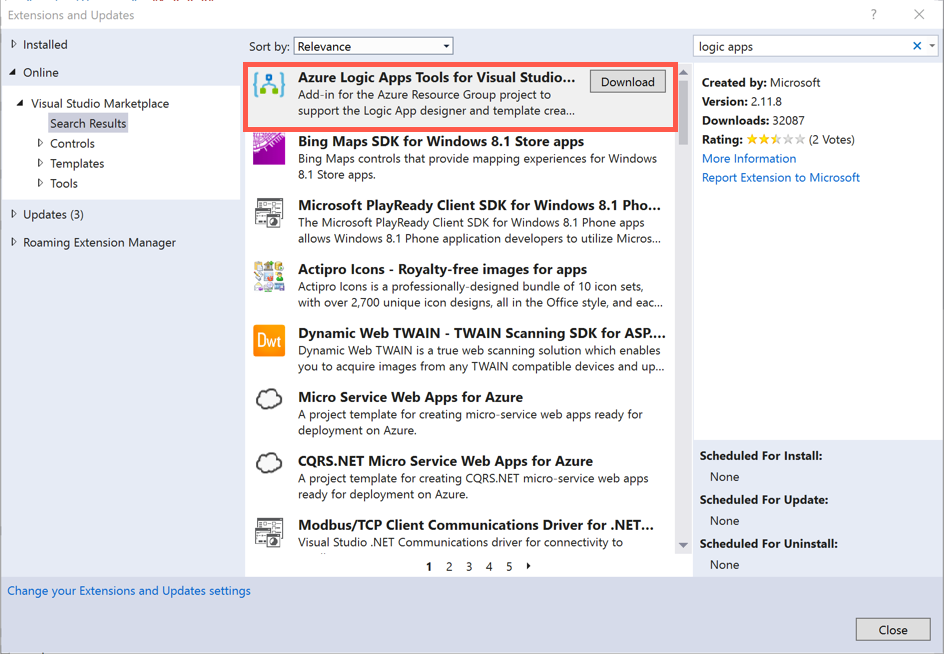The width and height of the screenshot is (944, 654).
Task: Click the results scrollbar up arrow
Action: point(683,72)
